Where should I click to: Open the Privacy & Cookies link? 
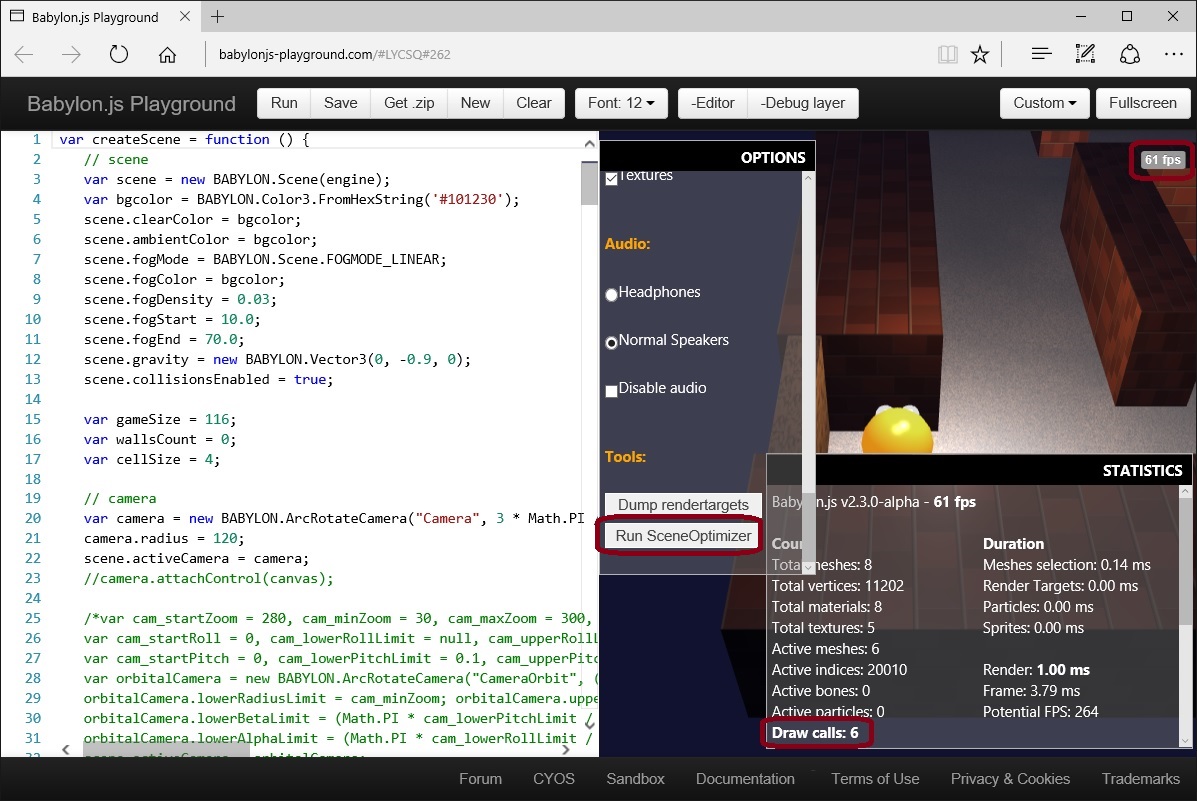click(1010, 779)
